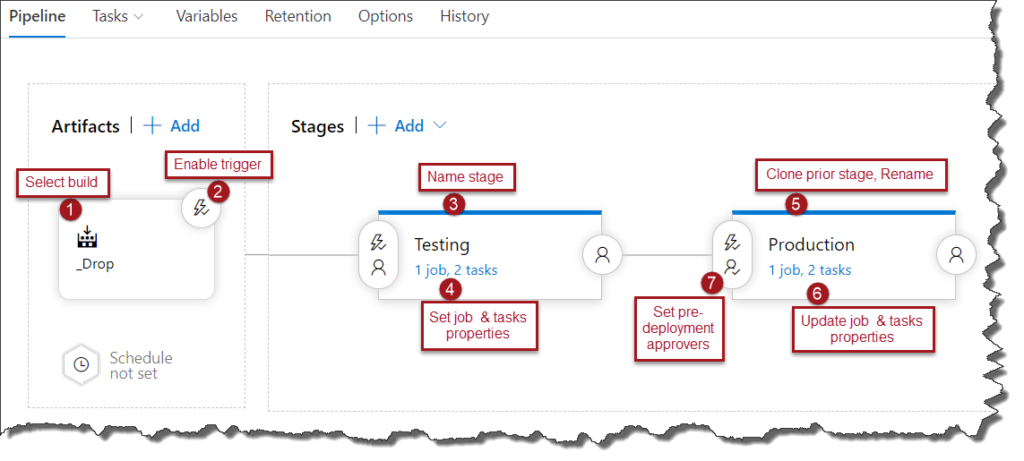Open Testing stage post-deployment conditions person icon

point(602,255)
